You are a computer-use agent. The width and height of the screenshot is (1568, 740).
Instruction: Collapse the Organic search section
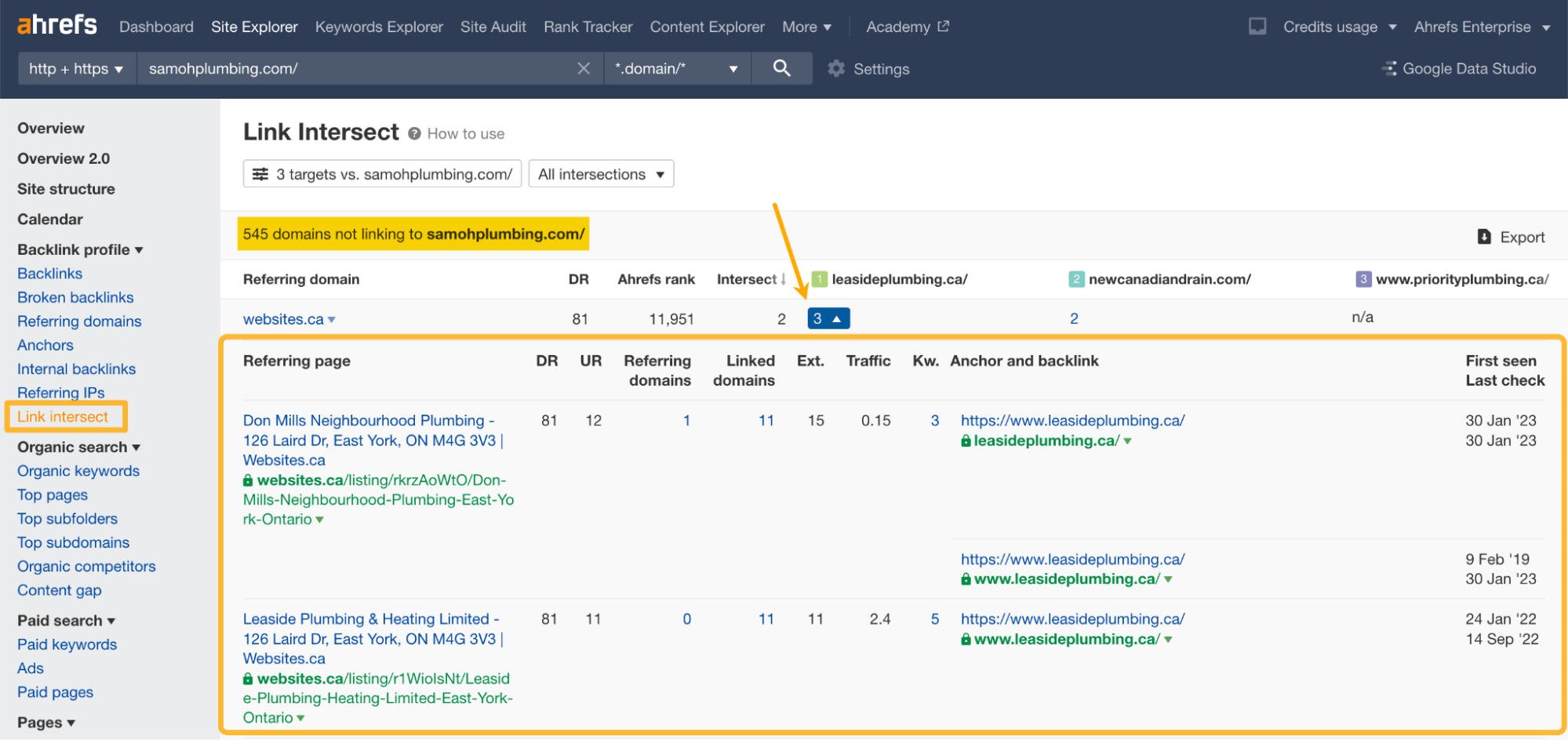tap(79, 447)
